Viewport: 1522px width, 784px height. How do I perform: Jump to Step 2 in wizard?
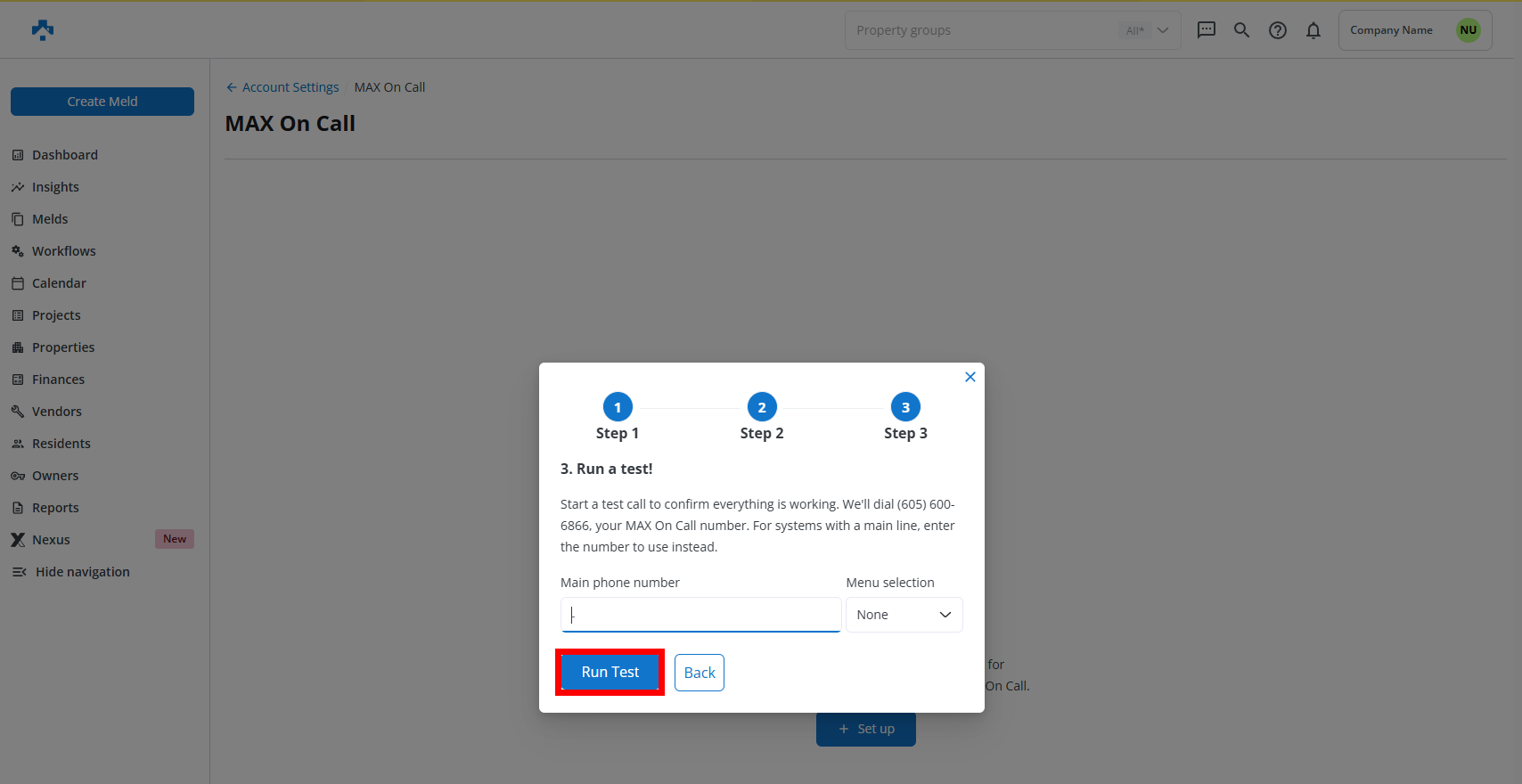761,407
